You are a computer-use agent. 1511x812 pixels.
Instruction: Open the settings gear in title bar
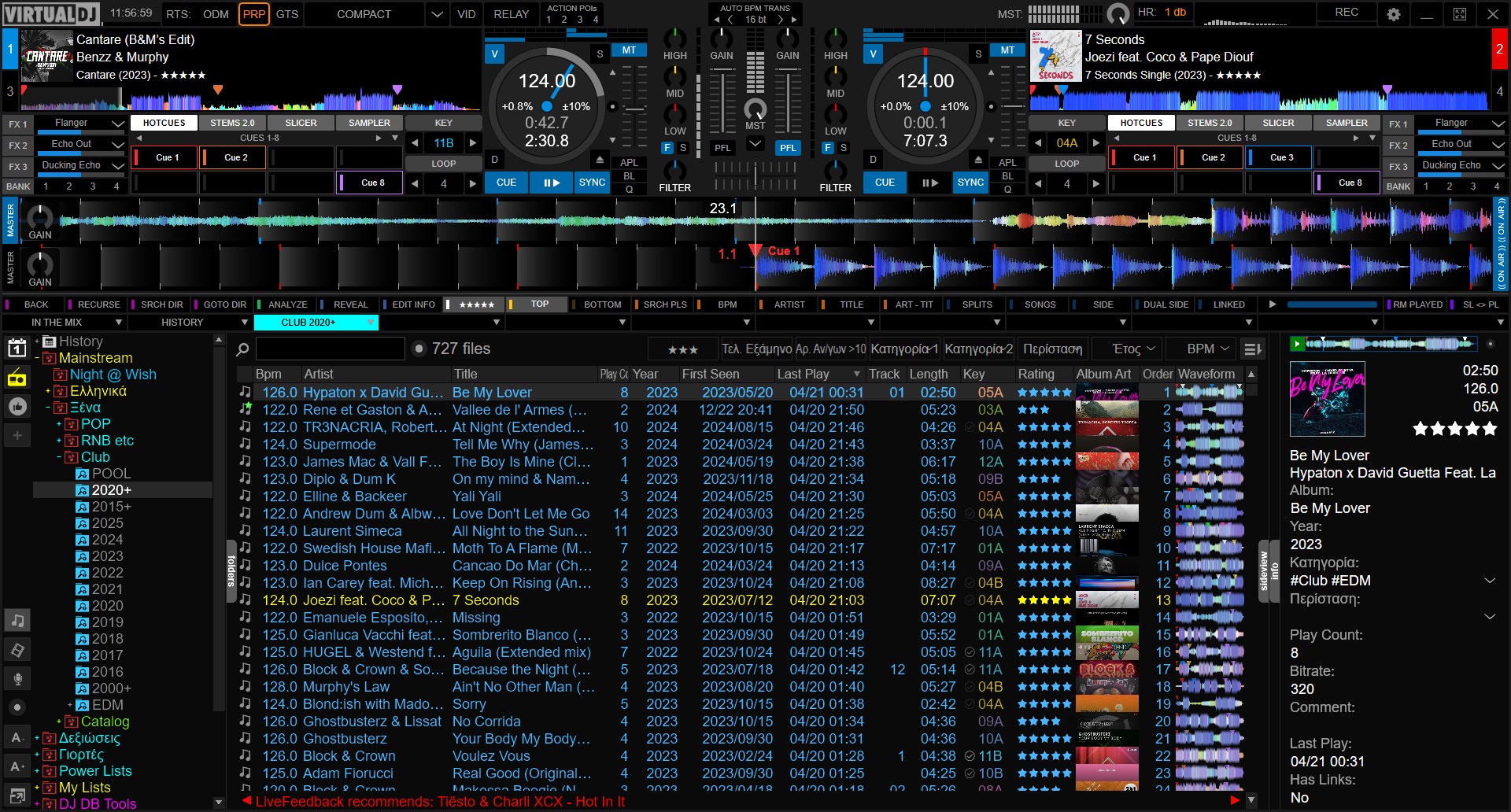point(1394,14)
